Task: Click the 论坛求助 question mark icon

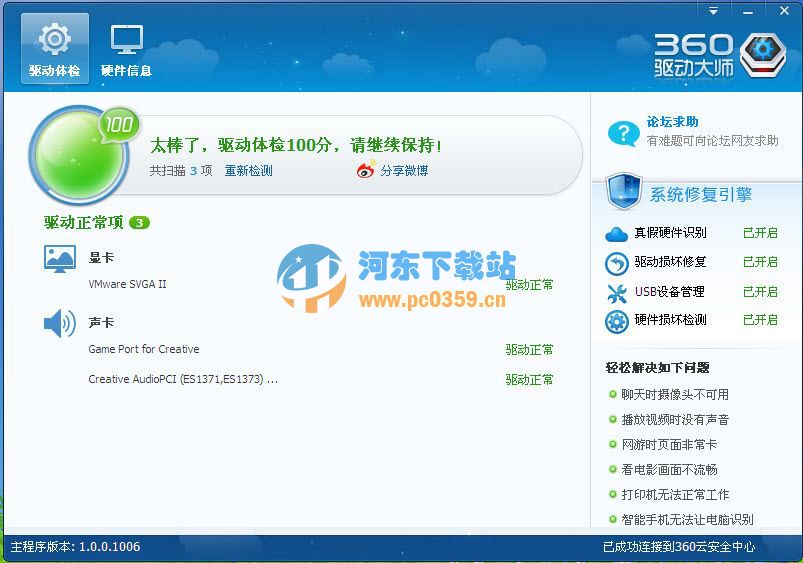Action: click(623, 133)
